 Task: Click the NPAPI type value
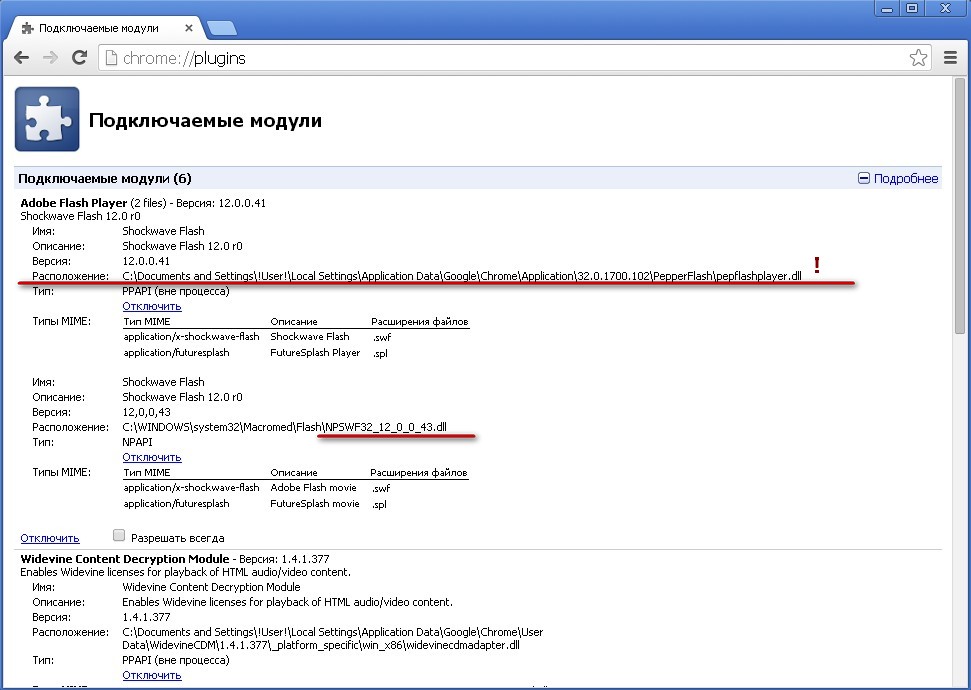pos(137,442)
